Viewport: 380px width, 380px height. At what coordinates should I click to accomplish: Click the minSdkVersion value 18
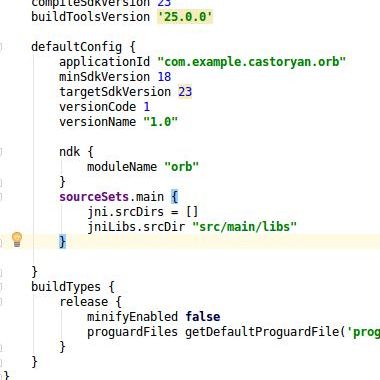(164, 77)
